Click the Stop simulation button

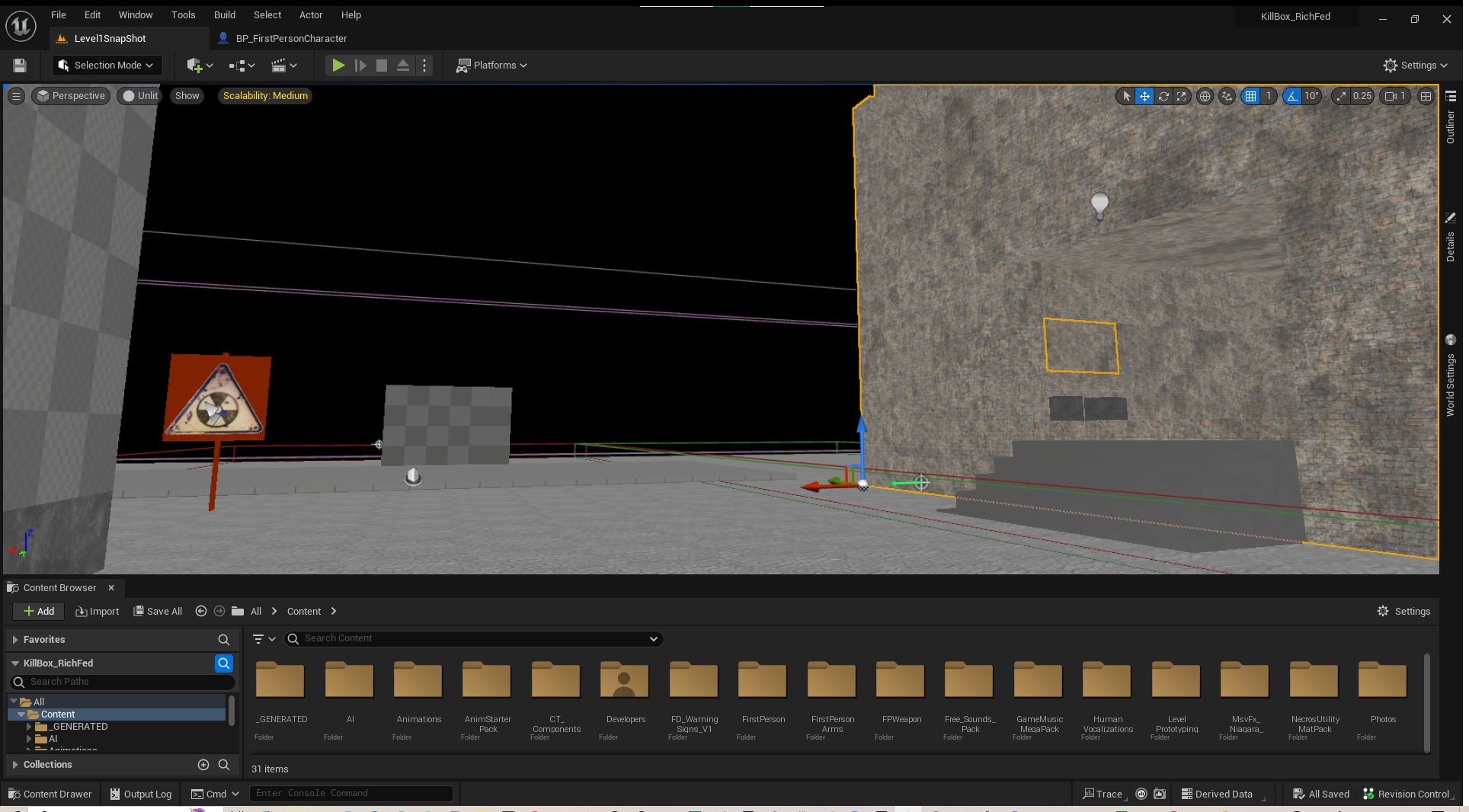coord(382,66)
